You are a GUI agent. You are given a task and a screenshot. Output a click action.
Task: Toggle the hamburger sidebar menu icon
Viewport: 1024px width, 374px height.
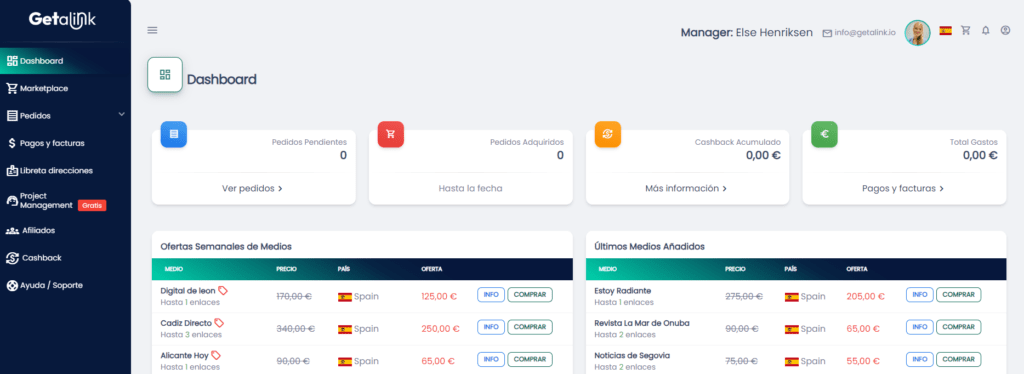click(152, 30)
